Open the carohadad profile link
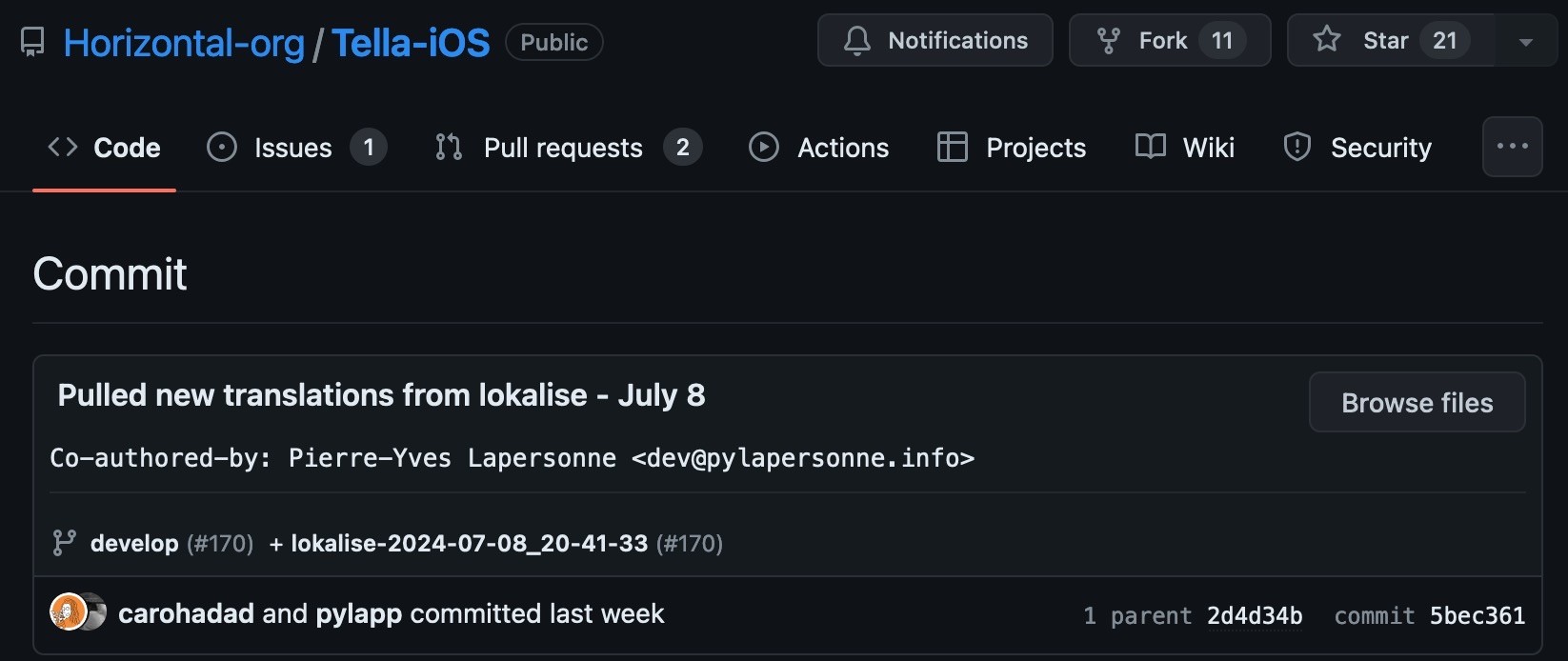The image size is (1568, 661). (x=186, y=613)
